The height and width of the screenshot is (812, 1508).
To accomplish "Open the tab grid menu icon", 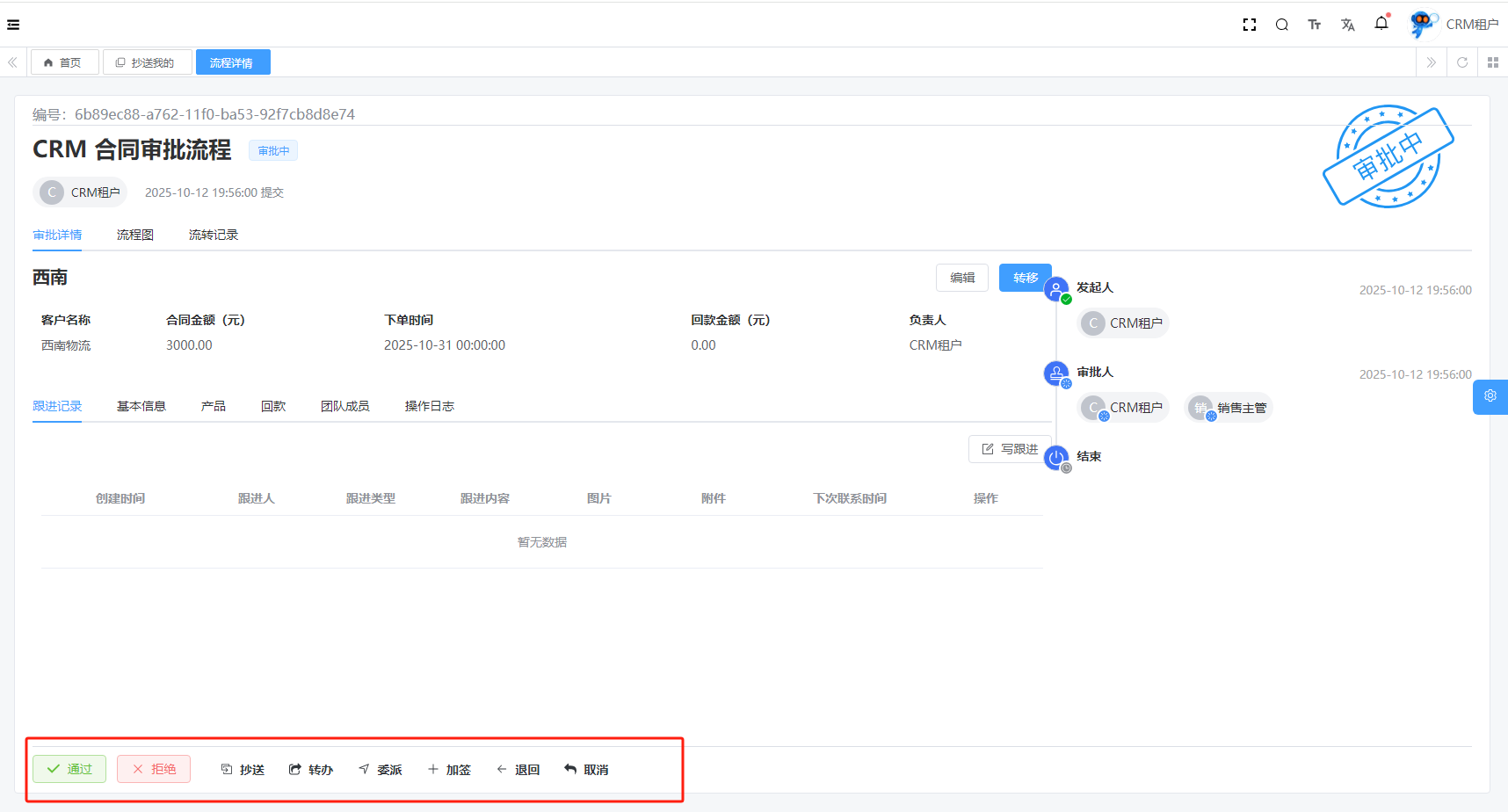I will tap(1492, 62).
